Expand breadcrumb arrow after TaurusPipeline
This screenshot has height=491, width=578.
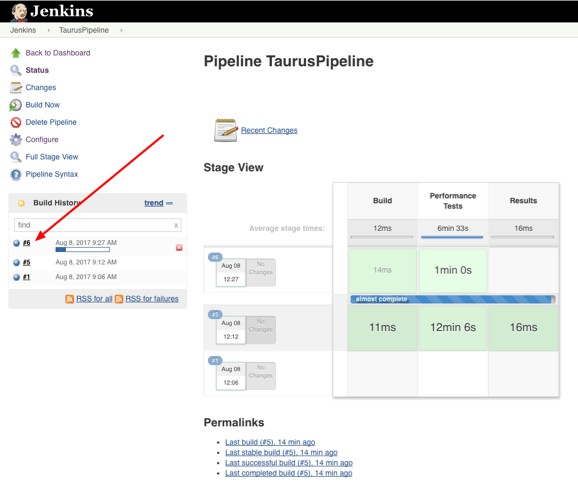[121, 30]
